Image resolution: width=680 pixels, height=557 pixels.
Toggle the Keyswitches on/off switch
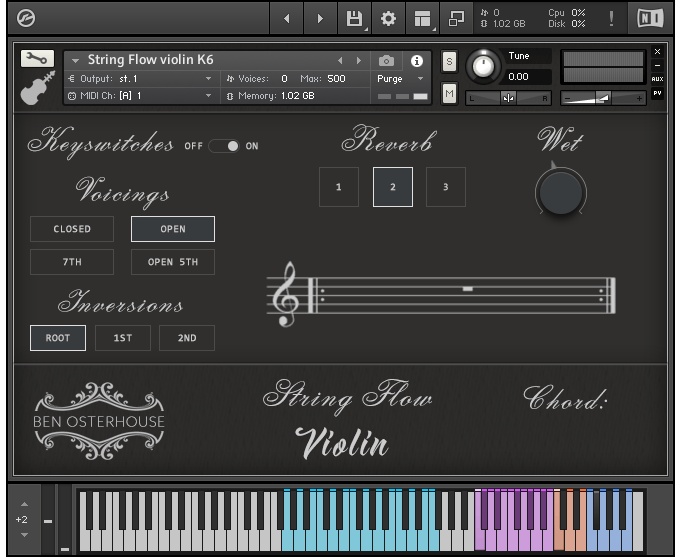pos(224,146)
